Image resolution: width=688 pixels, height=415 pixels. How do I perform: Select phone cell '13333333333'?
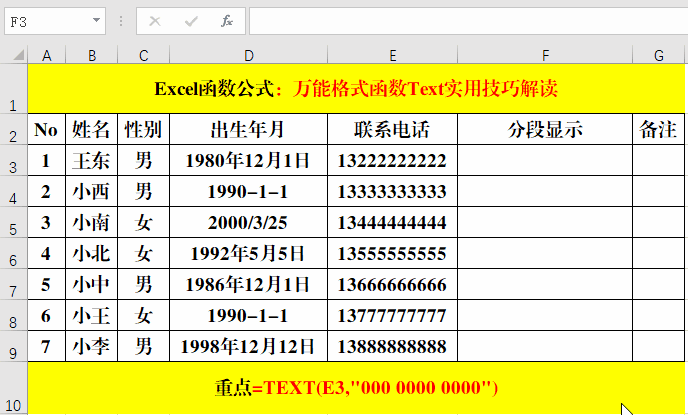392,191
